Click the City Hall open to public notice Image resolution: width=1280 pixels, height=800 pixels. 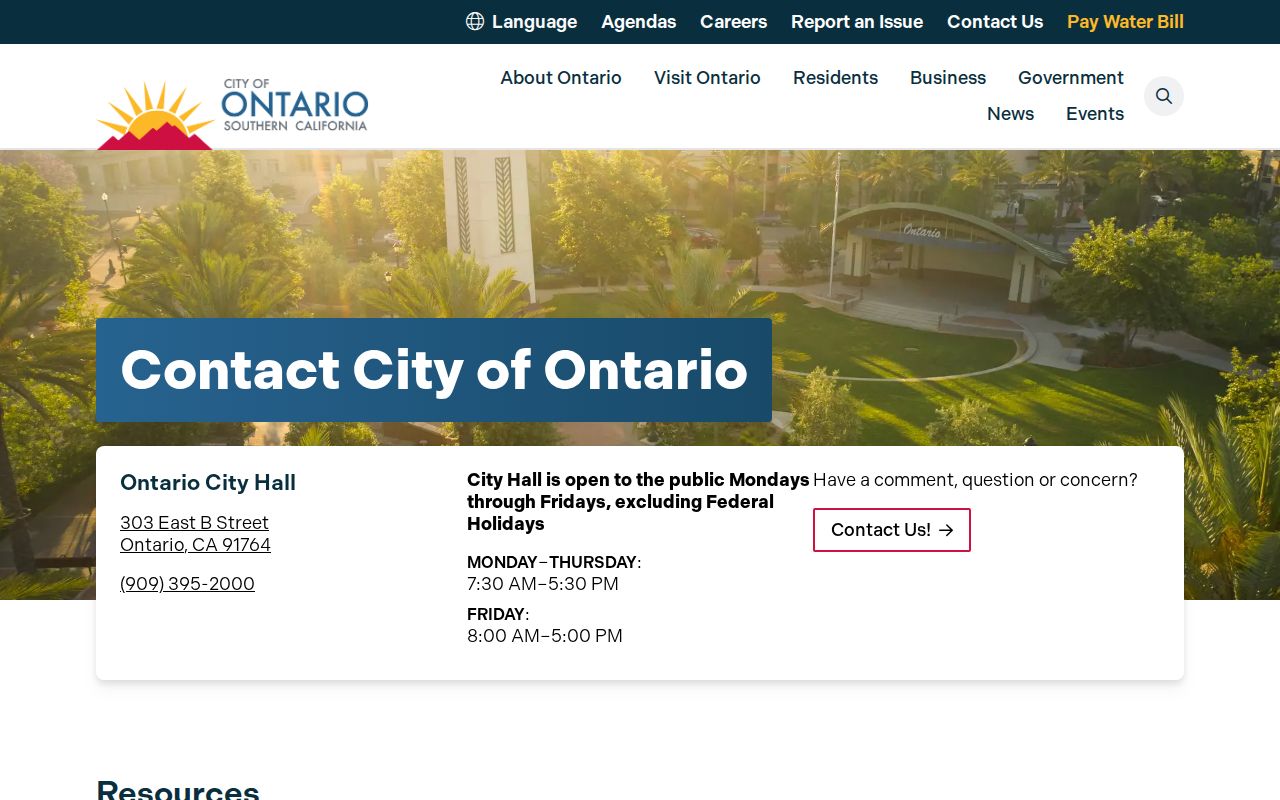pos(638,502)
